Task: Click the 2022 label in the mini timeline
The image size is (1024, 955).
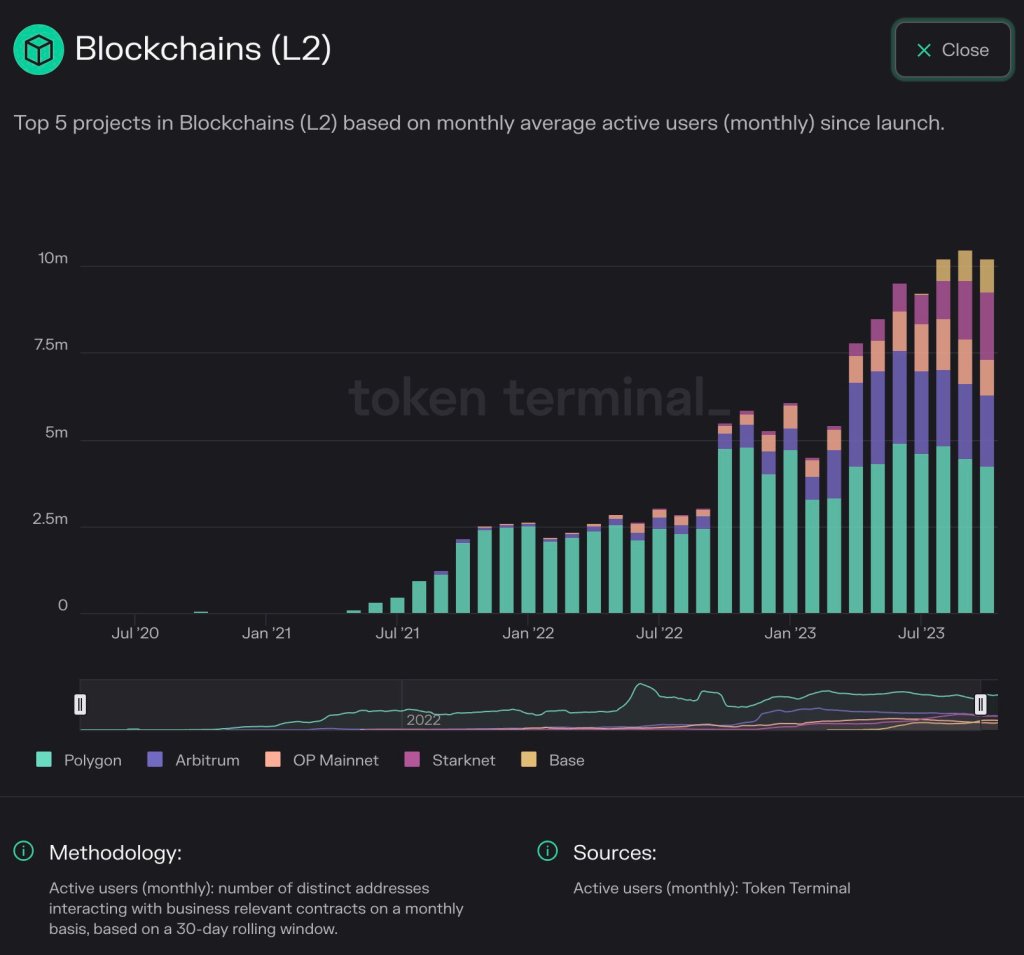Action: [x=424, y=720]
